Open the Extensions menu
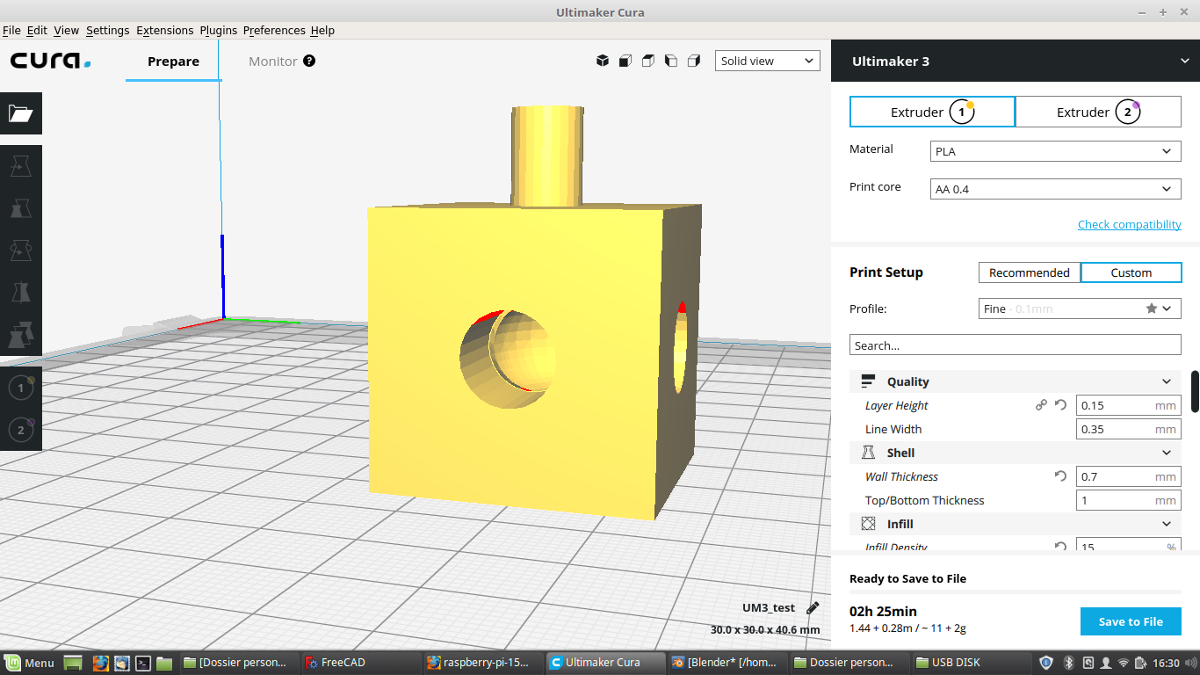 tap(165, 30)
